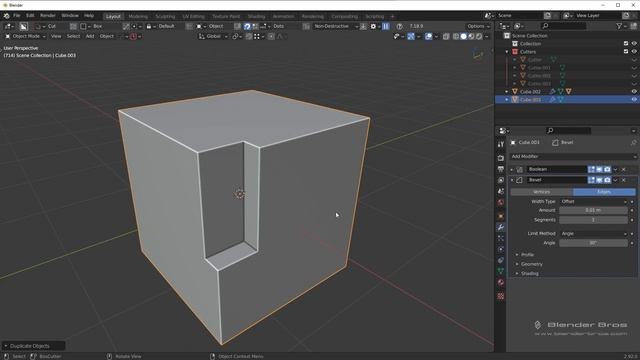Click the Blender logo menu icon

7,16
